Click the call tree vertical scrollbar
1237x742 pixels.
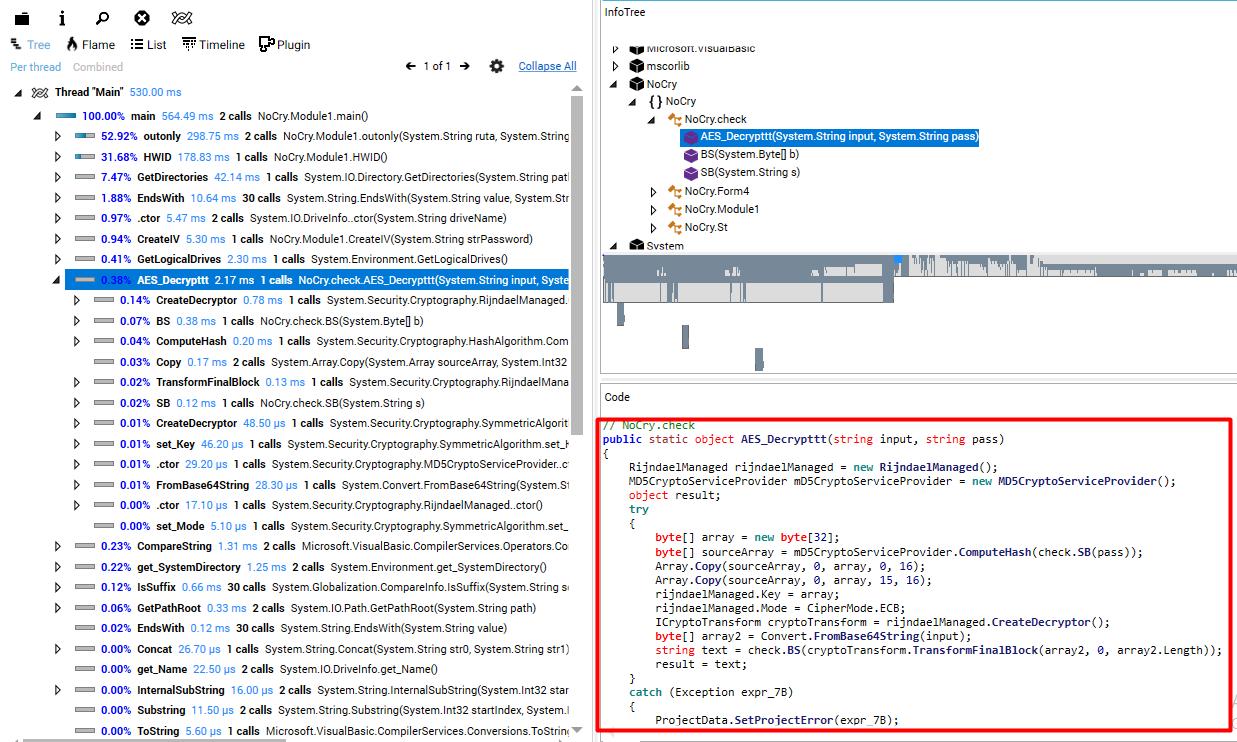(576, 300)
